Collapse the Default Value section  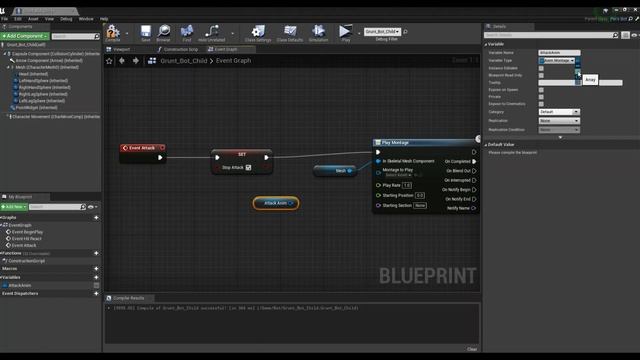click(x=486, y=144)
